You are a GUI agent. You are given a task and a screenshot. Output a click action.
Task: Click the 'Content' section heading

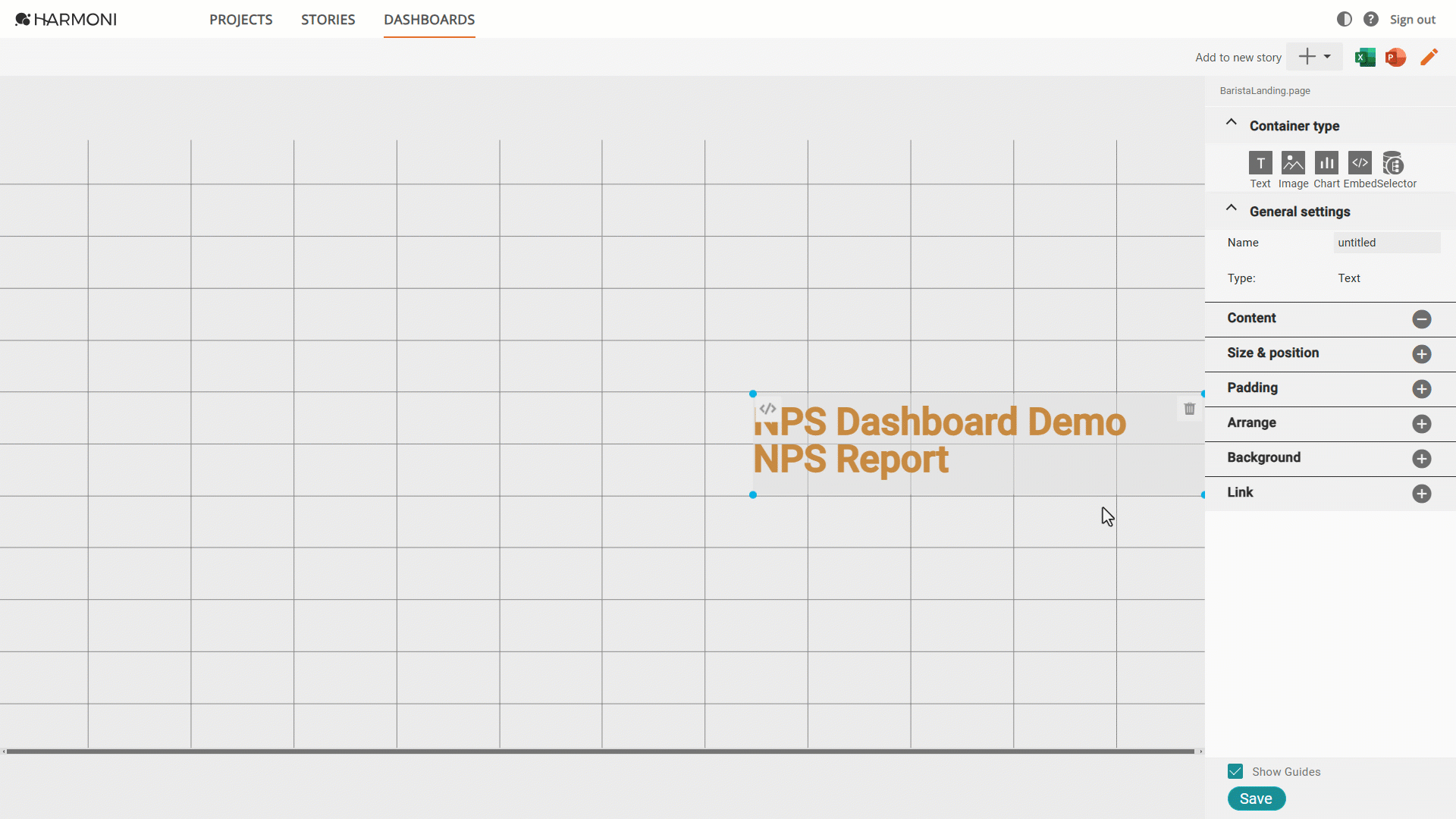pyautogui.click(x=1251, y=318)
